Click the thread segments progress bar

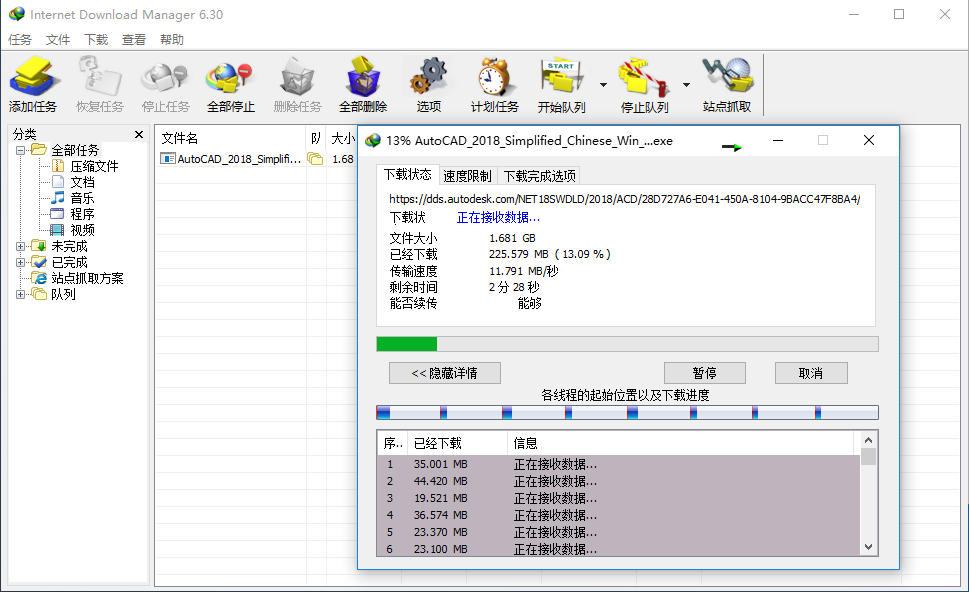tap(627, 412)
